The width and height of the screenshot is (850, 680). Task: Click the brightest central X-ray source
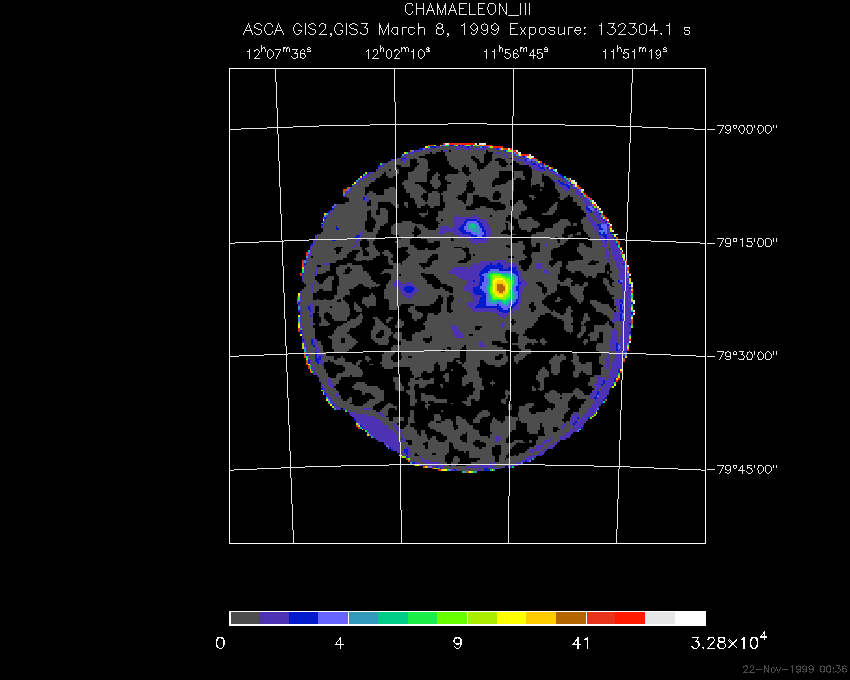(x=499, y=287)
